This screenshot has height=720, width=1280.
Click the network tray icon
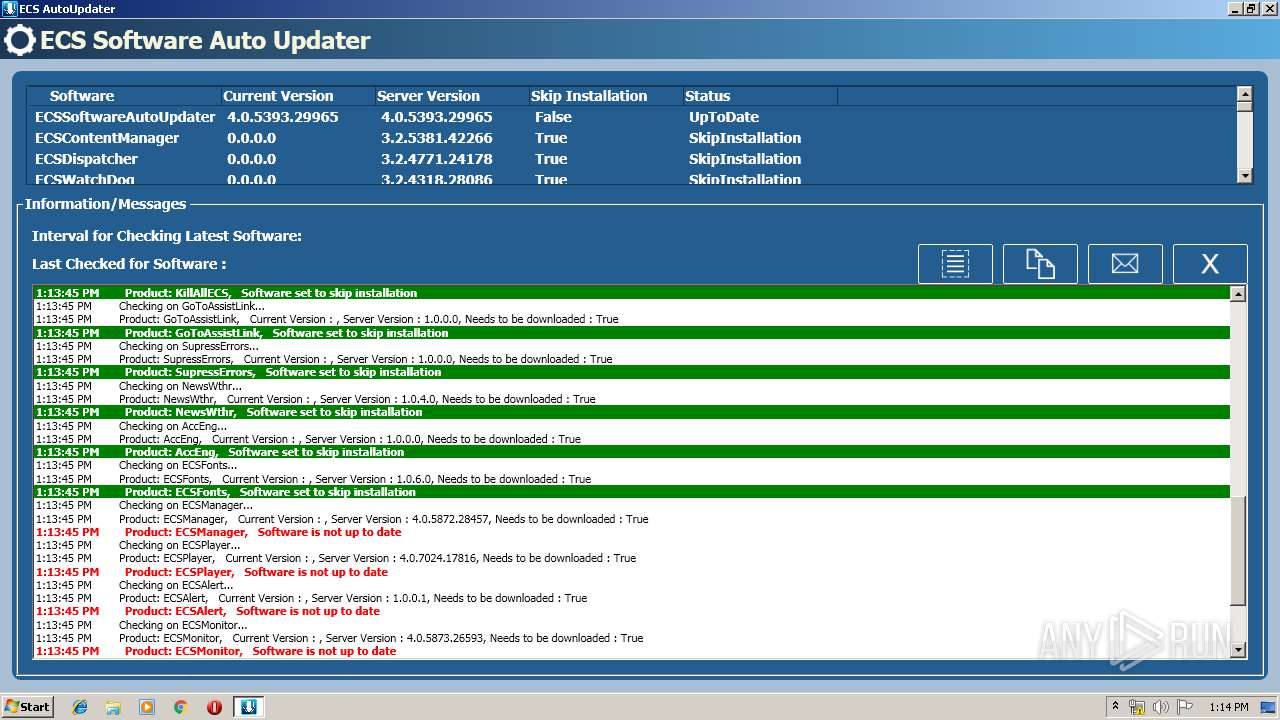(x=1137, y=707)
